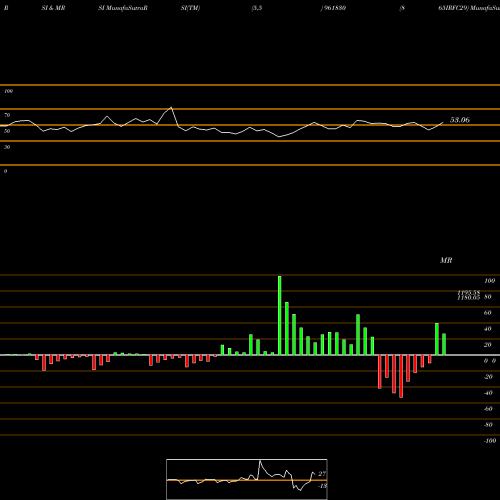Click the MR axis label 80

pos(488,297)
